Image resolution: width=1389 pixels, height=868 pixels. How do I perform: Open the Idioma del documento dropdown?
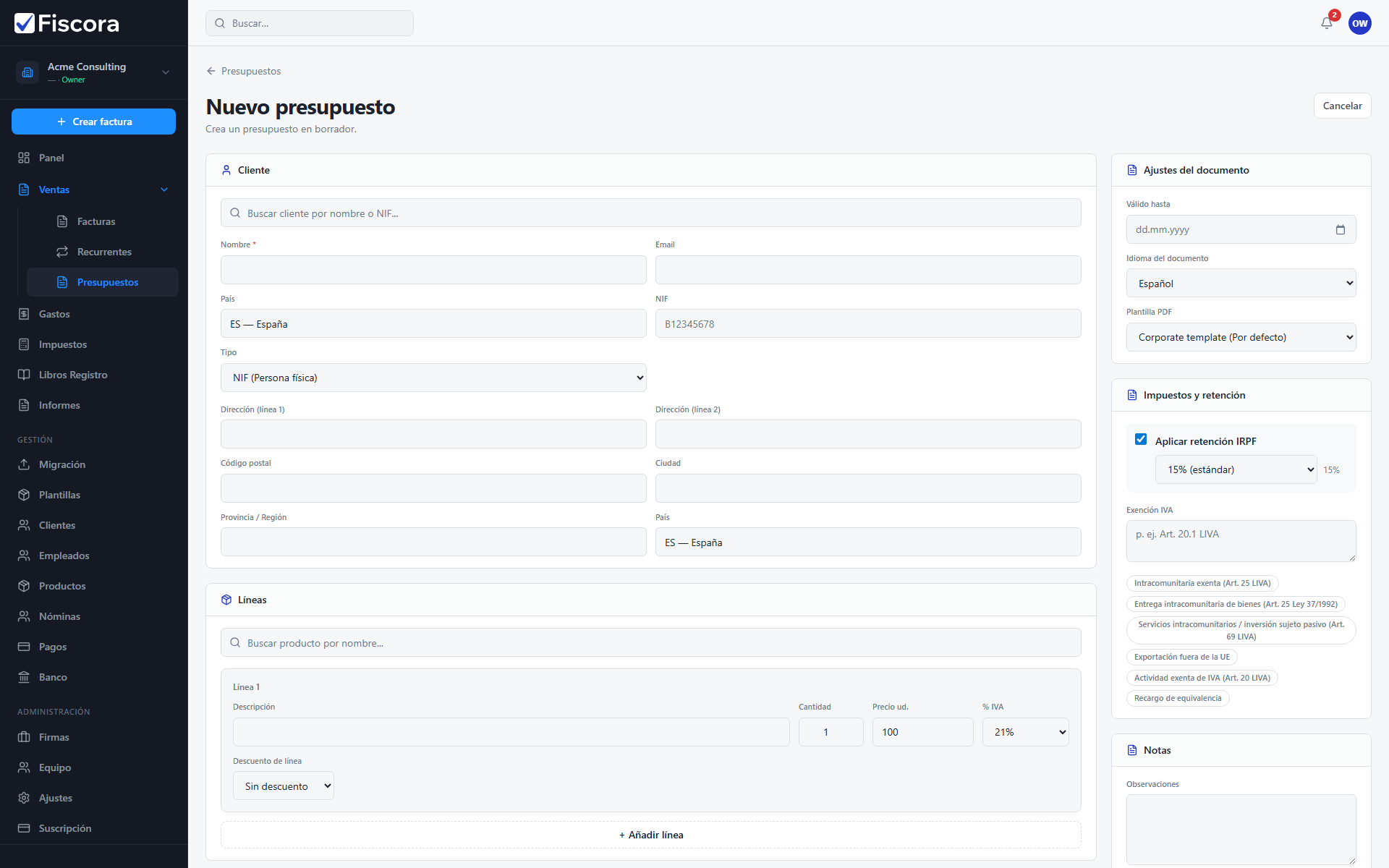click(1241, 284)
